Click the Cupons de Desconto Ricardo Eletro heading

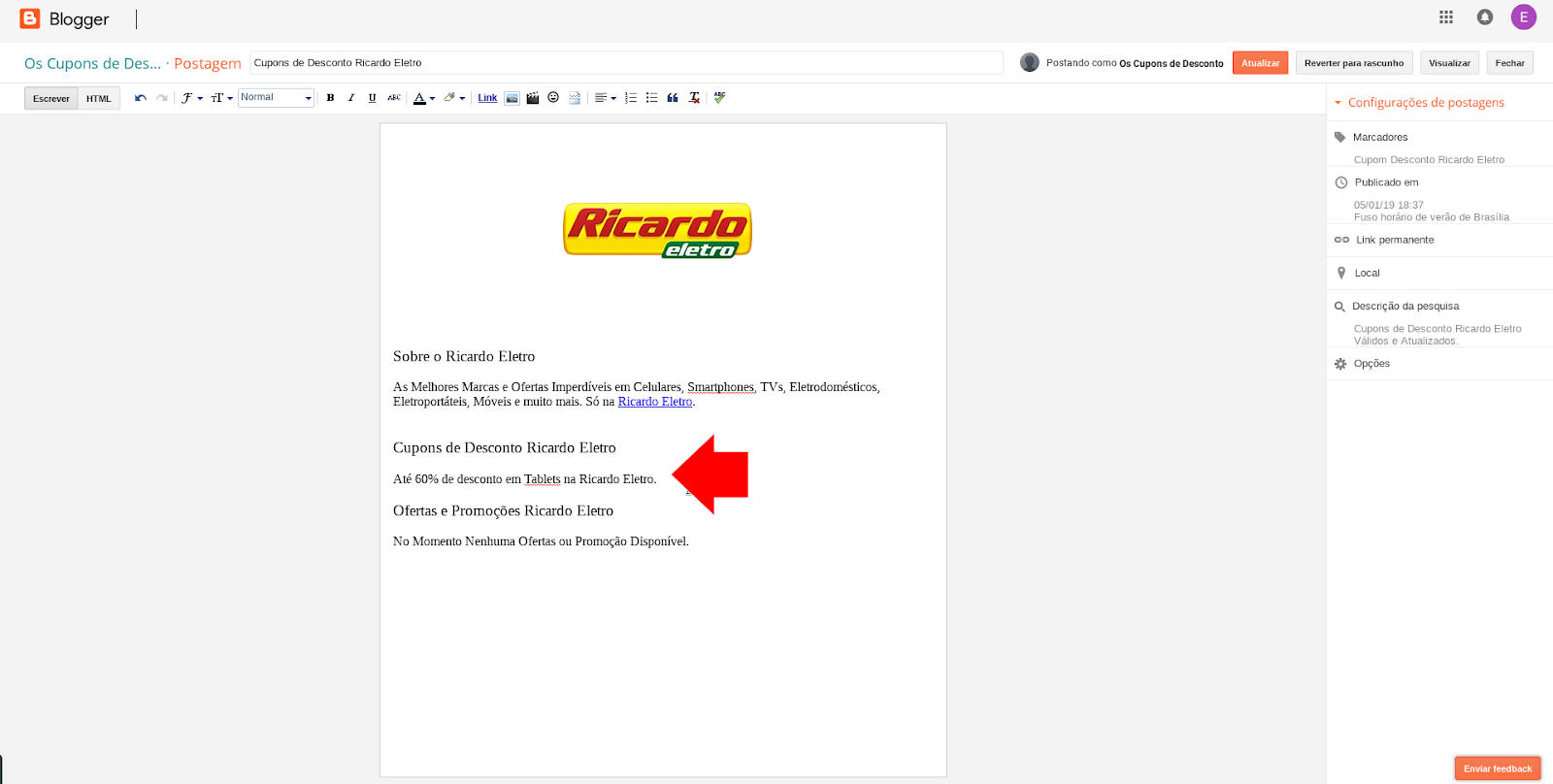pos(505,447)
